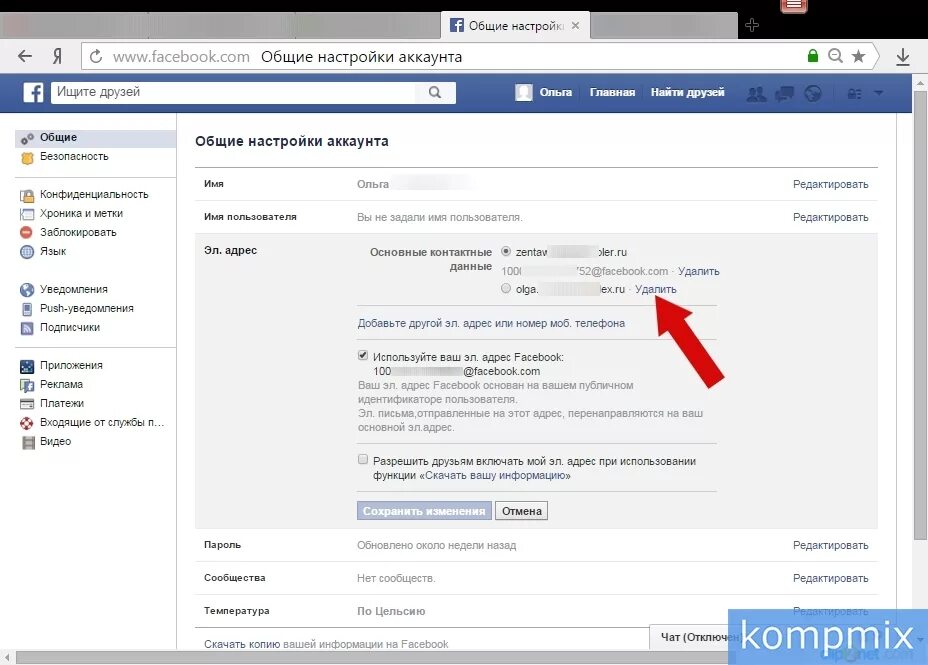Bookmark the page with star icon

point(858,56)
